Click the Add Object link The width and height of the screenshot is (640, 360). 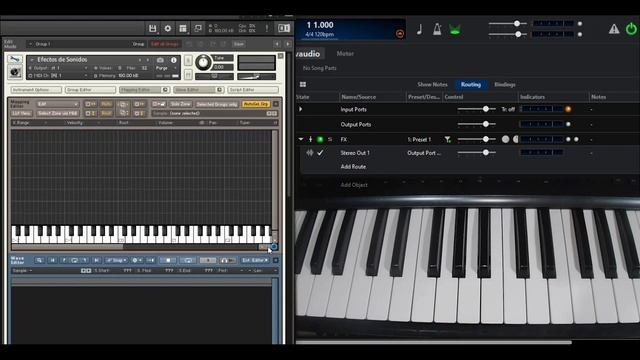(x=354, y=185)
